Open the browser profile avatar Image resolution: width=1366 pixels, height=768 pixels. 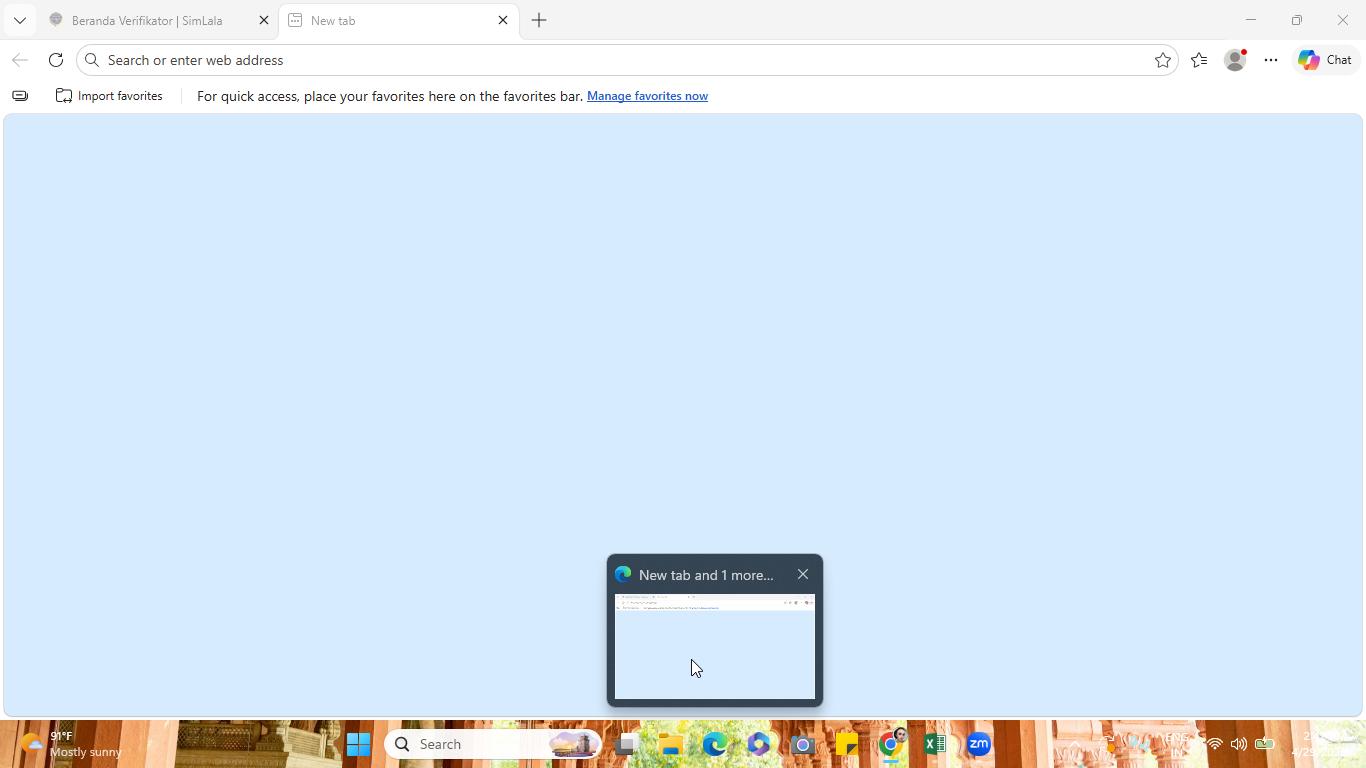coord(1236,60)
